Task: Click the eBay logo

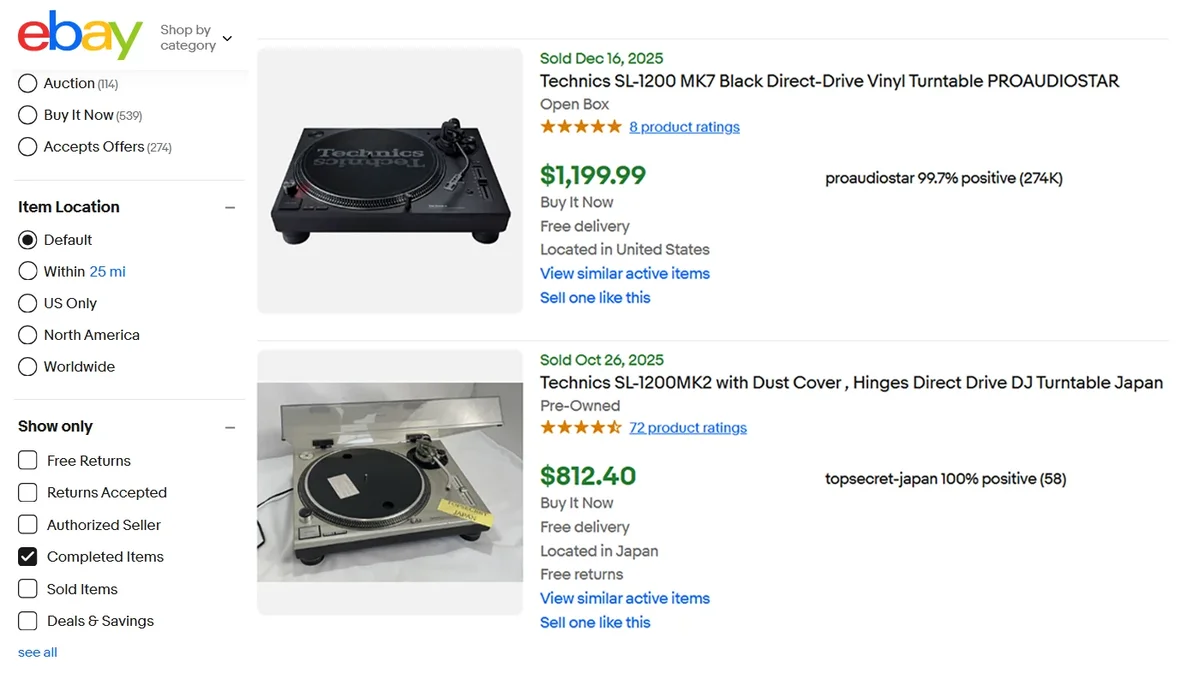Action: [80, 36]
